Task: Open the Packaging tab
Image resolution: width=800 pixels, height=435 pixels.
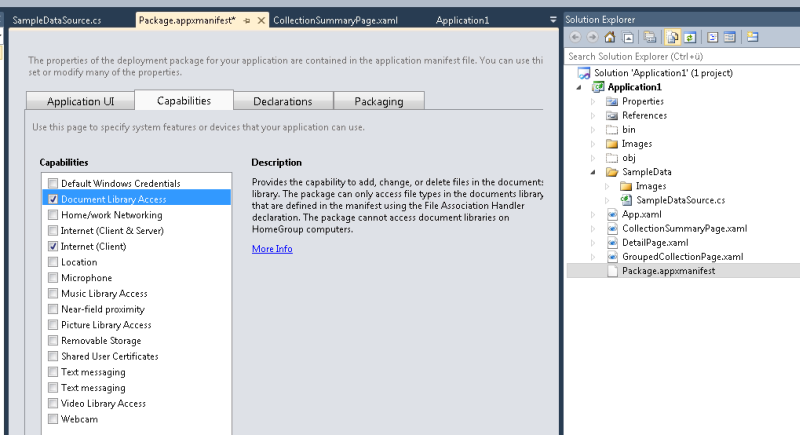Action: click(378, 101)
